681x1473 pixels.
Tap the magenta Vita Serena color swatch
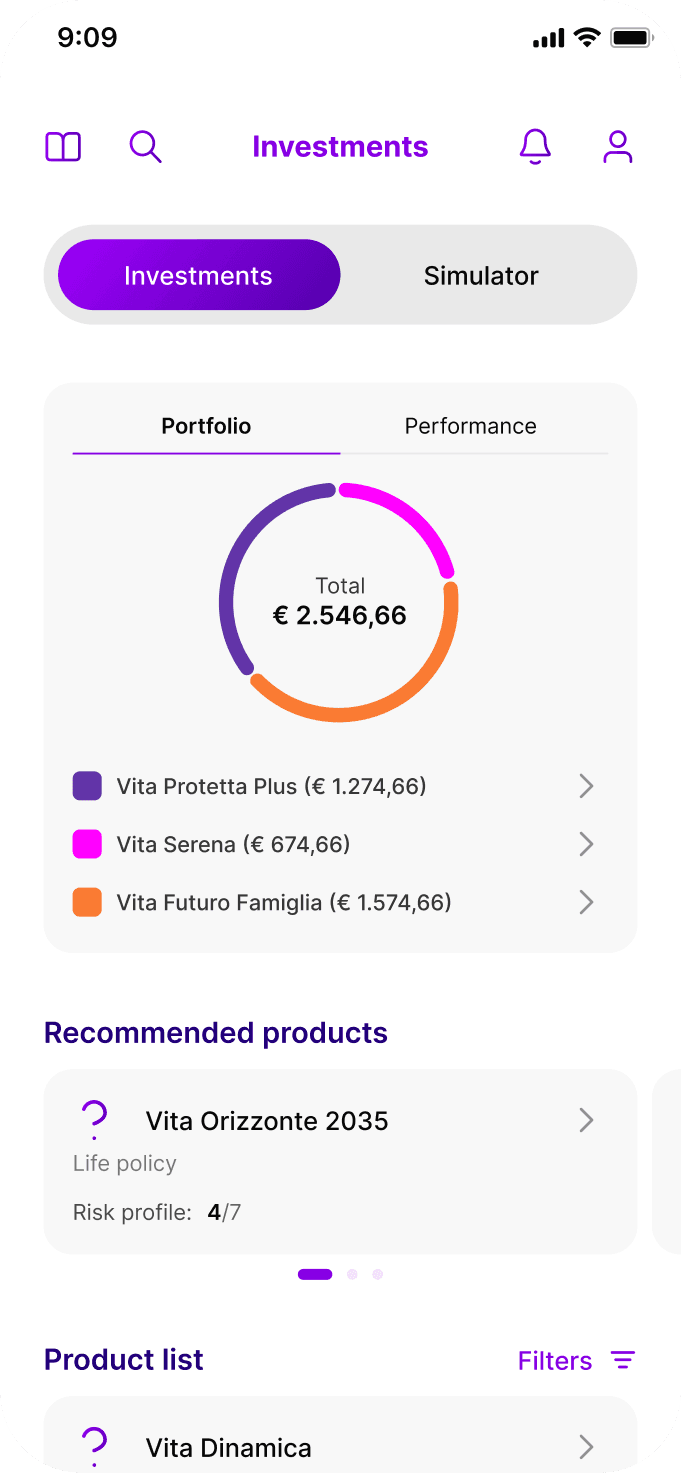87,844
